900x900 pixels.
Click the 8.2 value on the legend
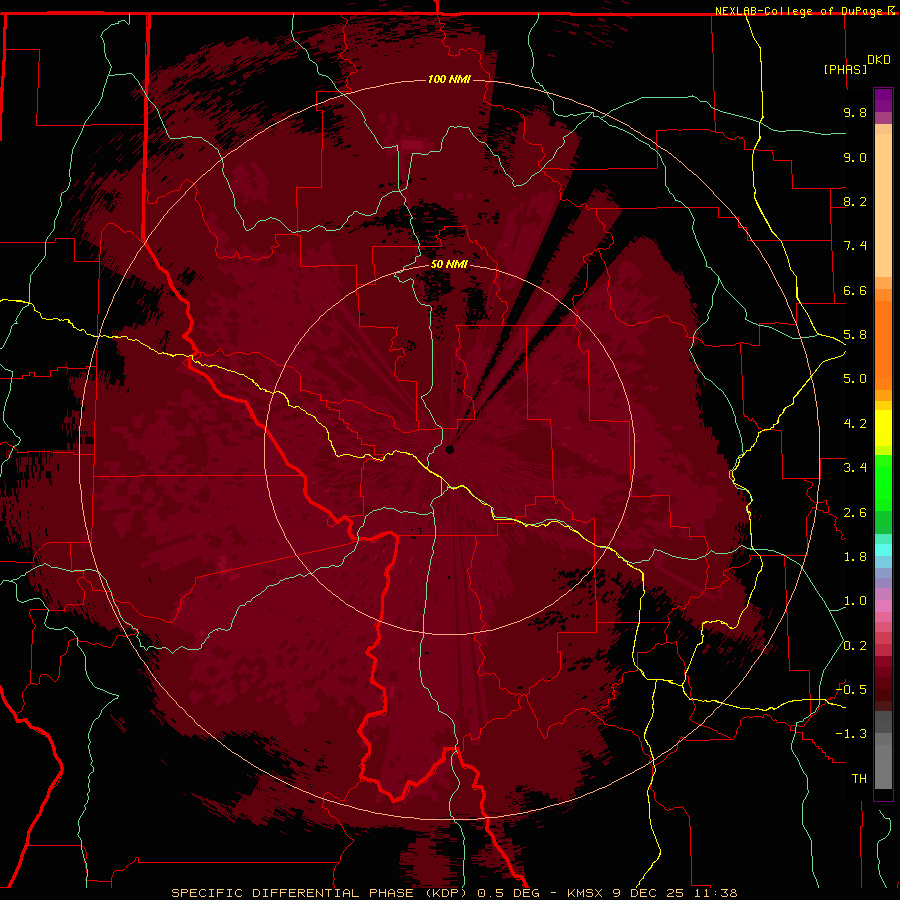(855, 201)
